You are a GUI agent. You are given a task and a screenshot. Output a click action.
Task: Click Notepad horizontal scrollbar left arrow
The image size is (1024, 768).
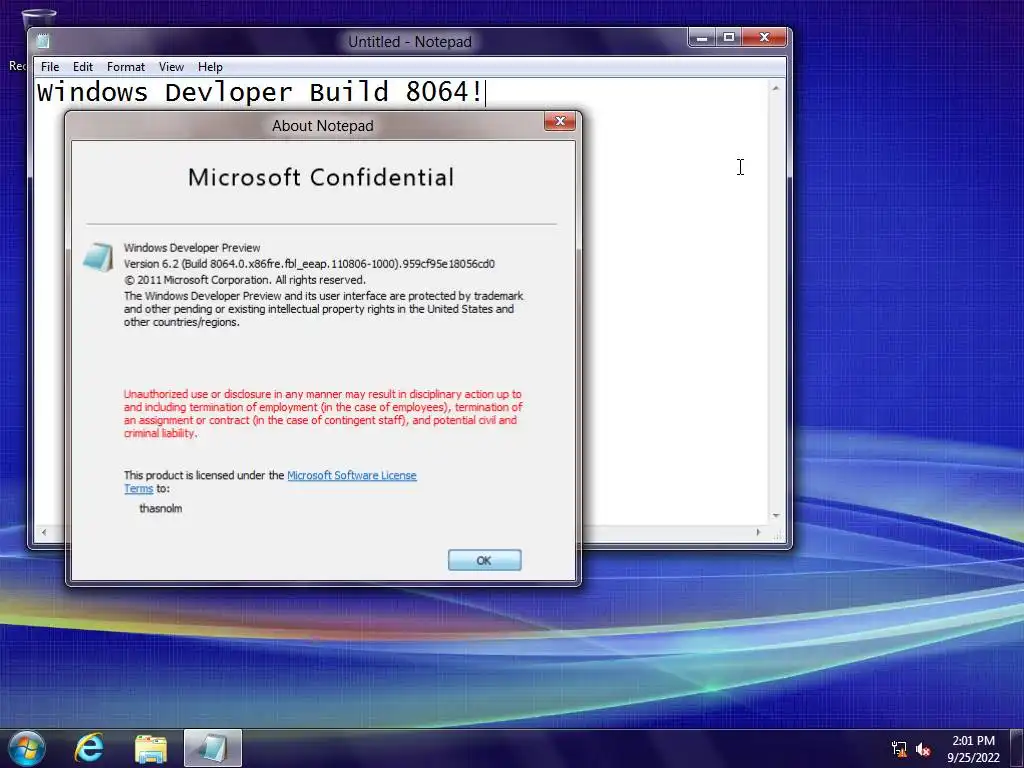[x=44, y=532]
